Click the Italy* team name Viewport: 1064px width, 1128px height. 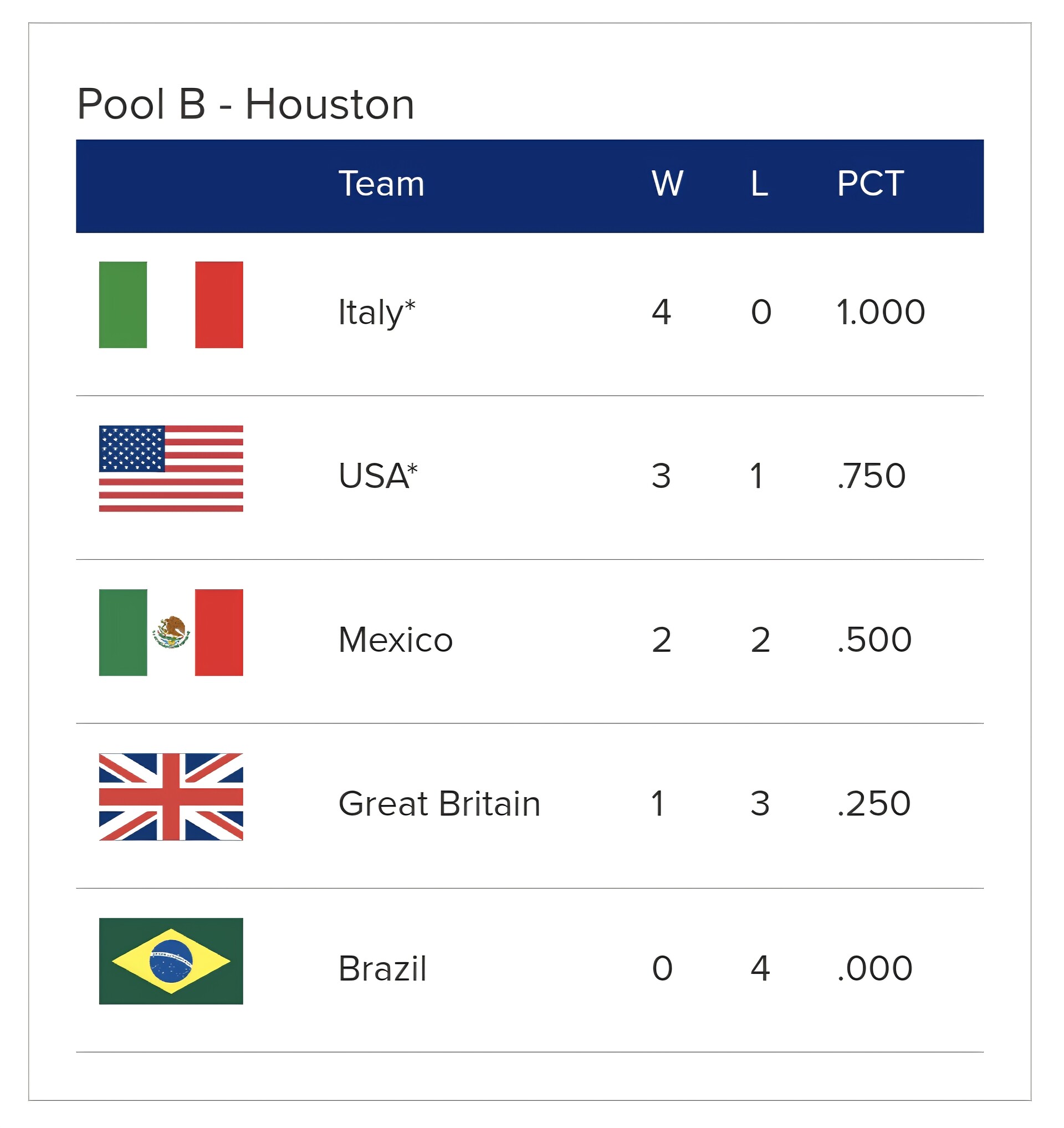tap(377, 312)
